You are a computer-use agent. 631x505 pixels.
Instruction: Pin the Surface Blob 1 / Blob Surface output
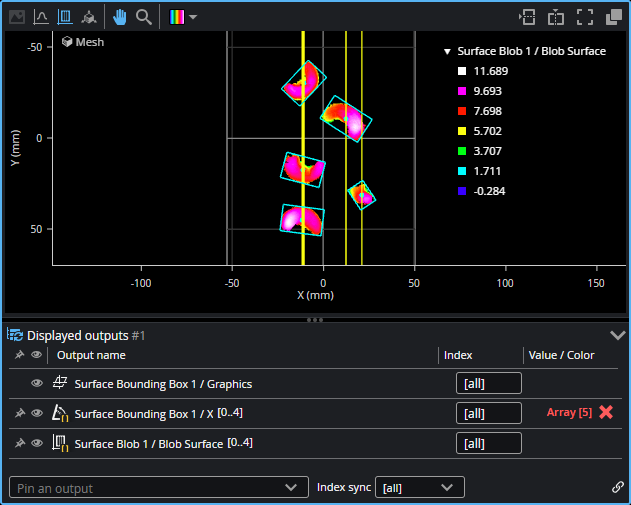click(x=20, y=443)
